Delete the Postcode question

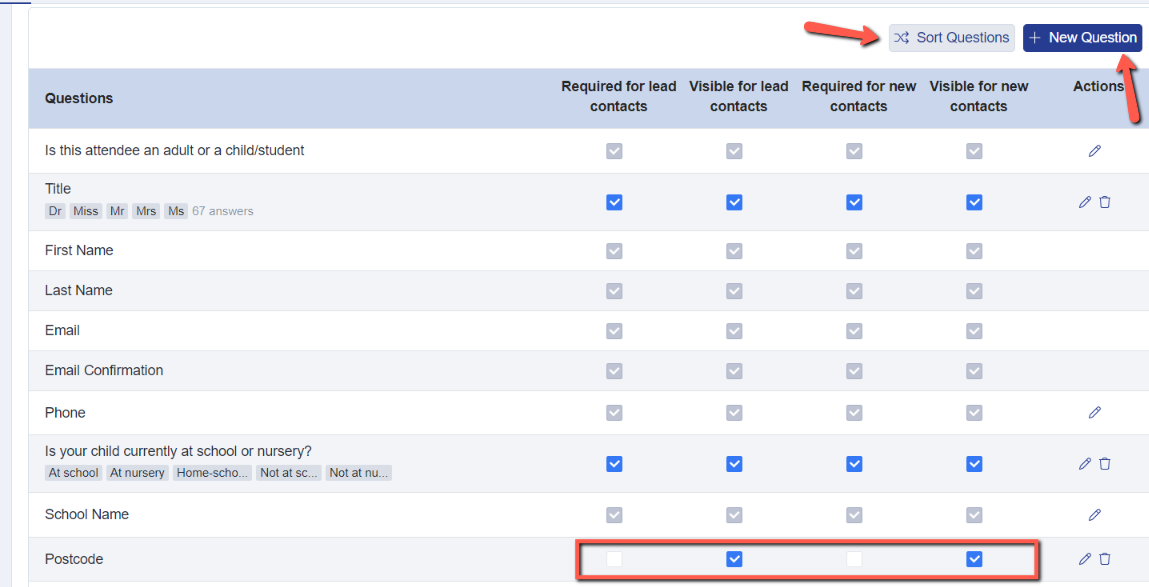[1104, 559]
